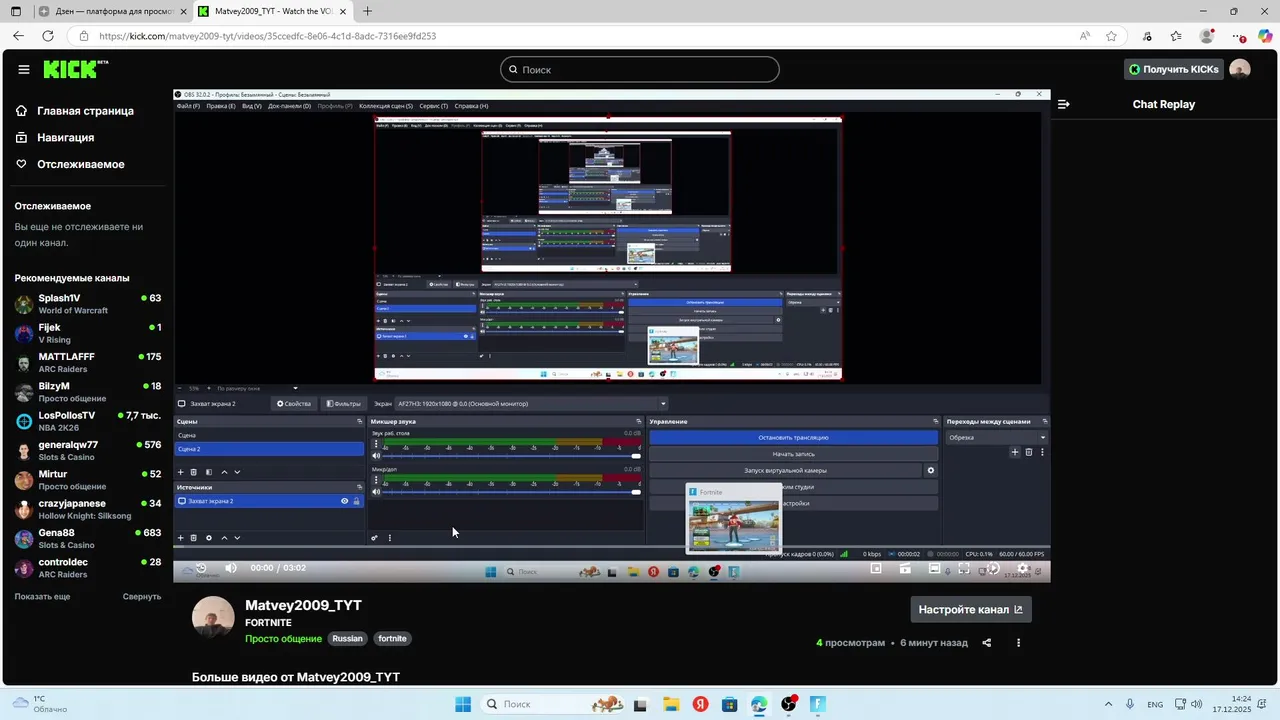Open browser media control icon
The width and height of the screenshot is (1280, 720).
[1147, 36]
